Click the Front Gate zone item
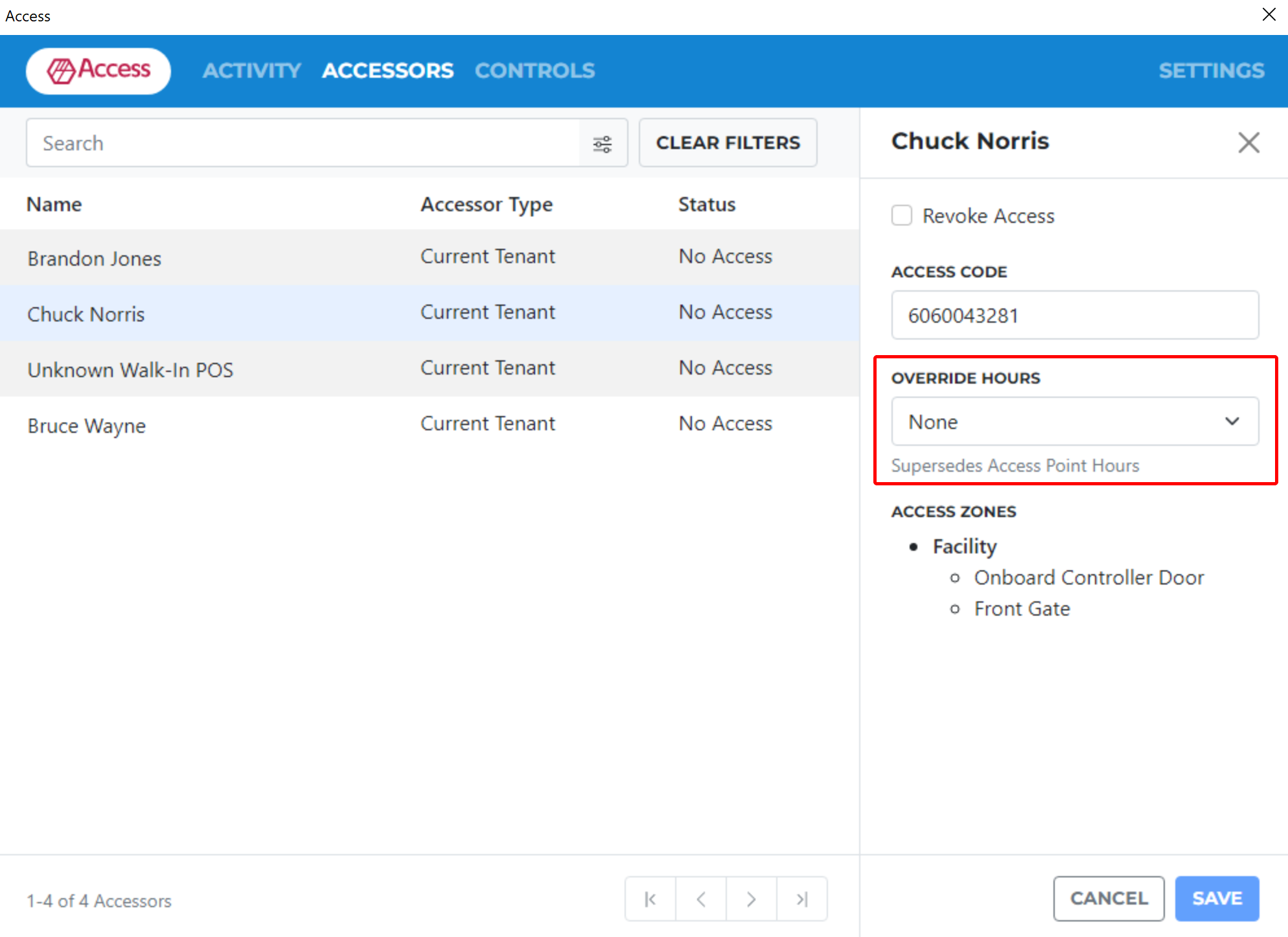Image resolution: width=1288 pixels, height=937 pixels. point(1022,608)
